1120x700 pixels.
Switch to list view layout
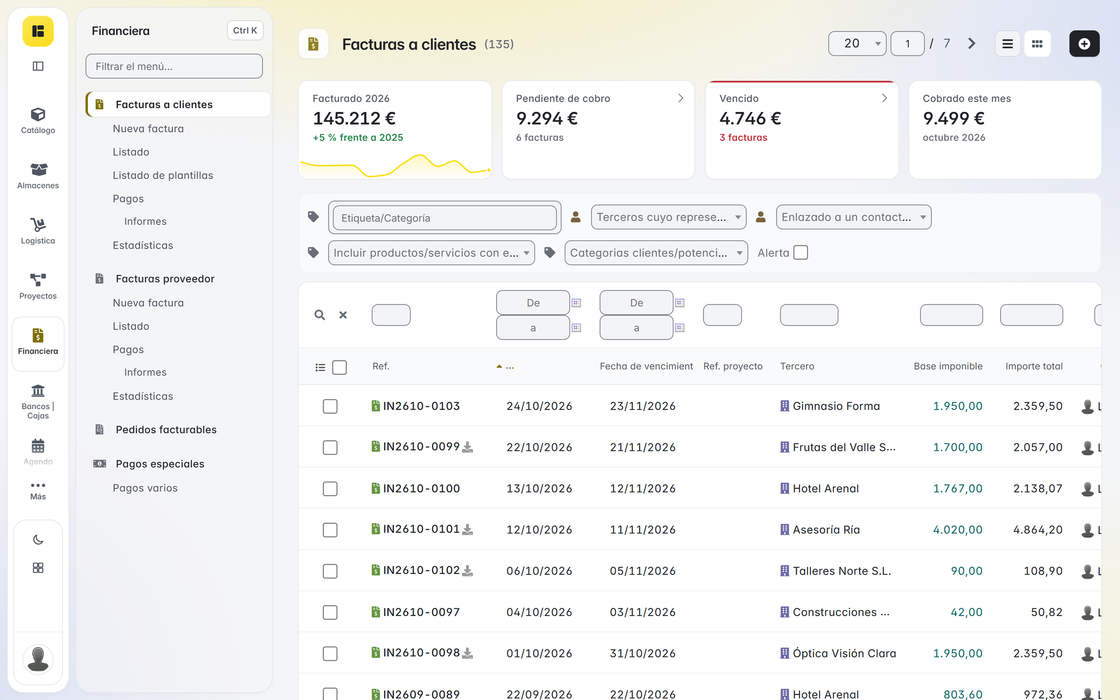tap(1007, 44)
